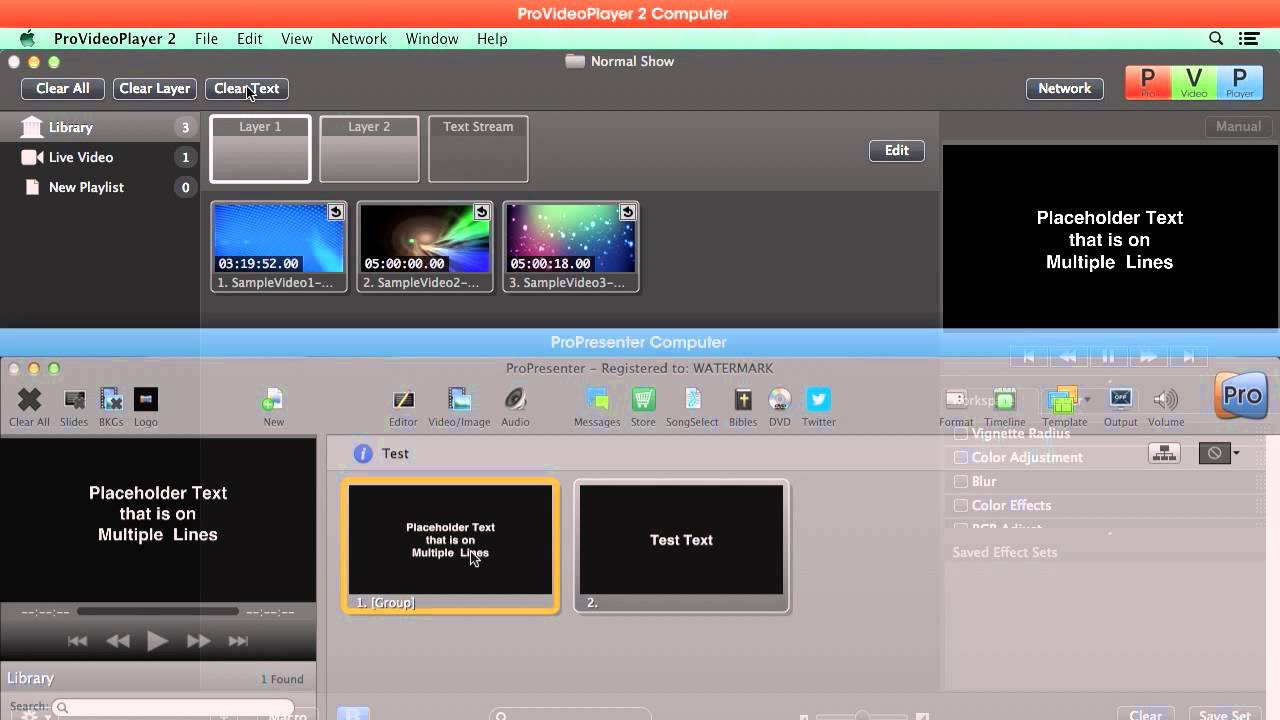Enable the Blur effect checkbox

tap(961, 482)
